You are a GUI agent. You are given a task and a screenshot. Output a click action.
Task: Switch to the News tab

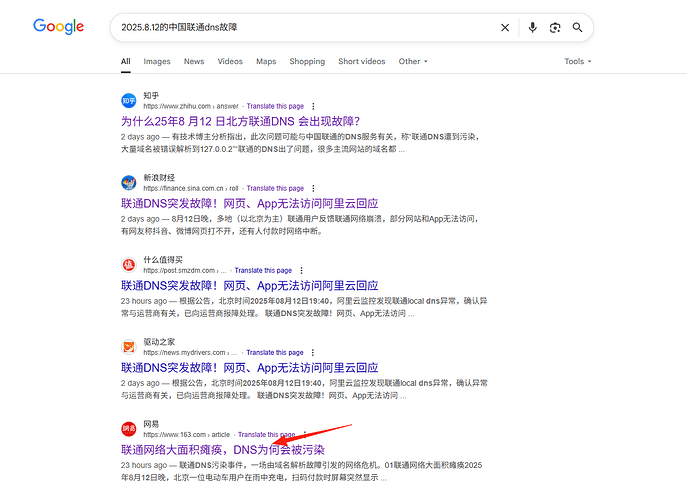pyautogui.click(x=194, y=61)
